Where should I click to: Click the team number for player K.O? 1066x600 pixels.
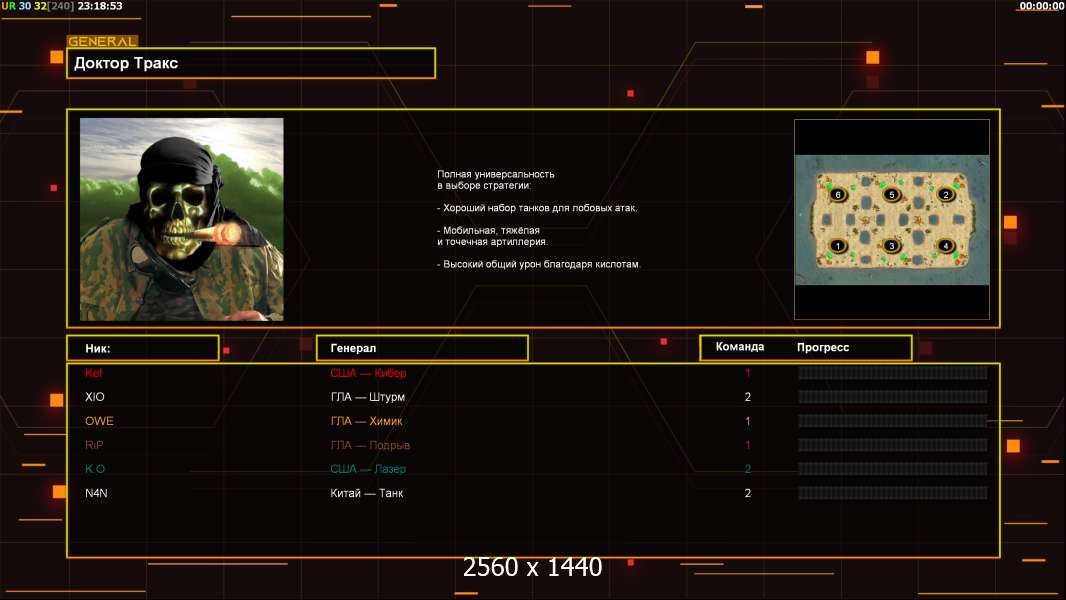click(747, 469)
